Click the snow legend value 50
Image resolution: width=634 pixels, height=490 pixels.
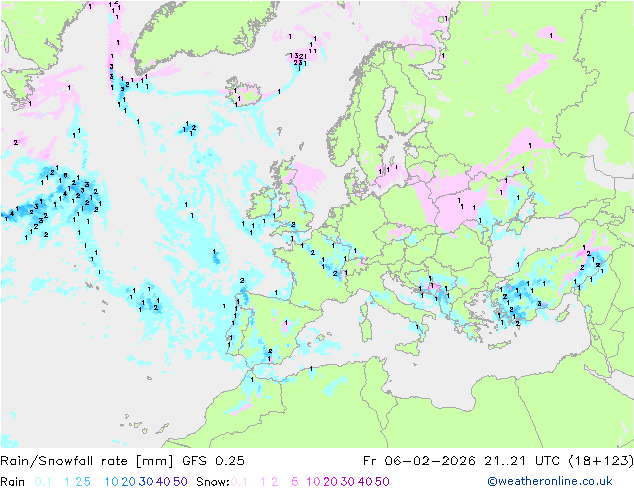pyautogui.click(x=382, y=482)
